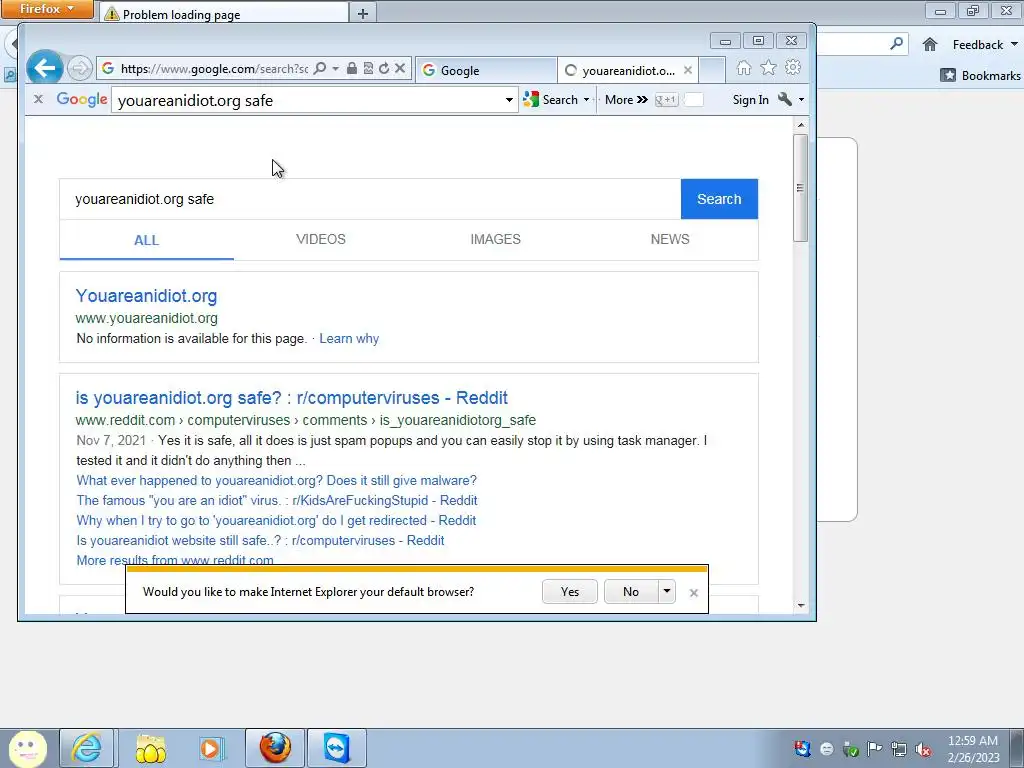Image resolution: width=1024 pixels, height=768 pixels.
Task: Open the Start menu smiley orb
Action: 27,748
